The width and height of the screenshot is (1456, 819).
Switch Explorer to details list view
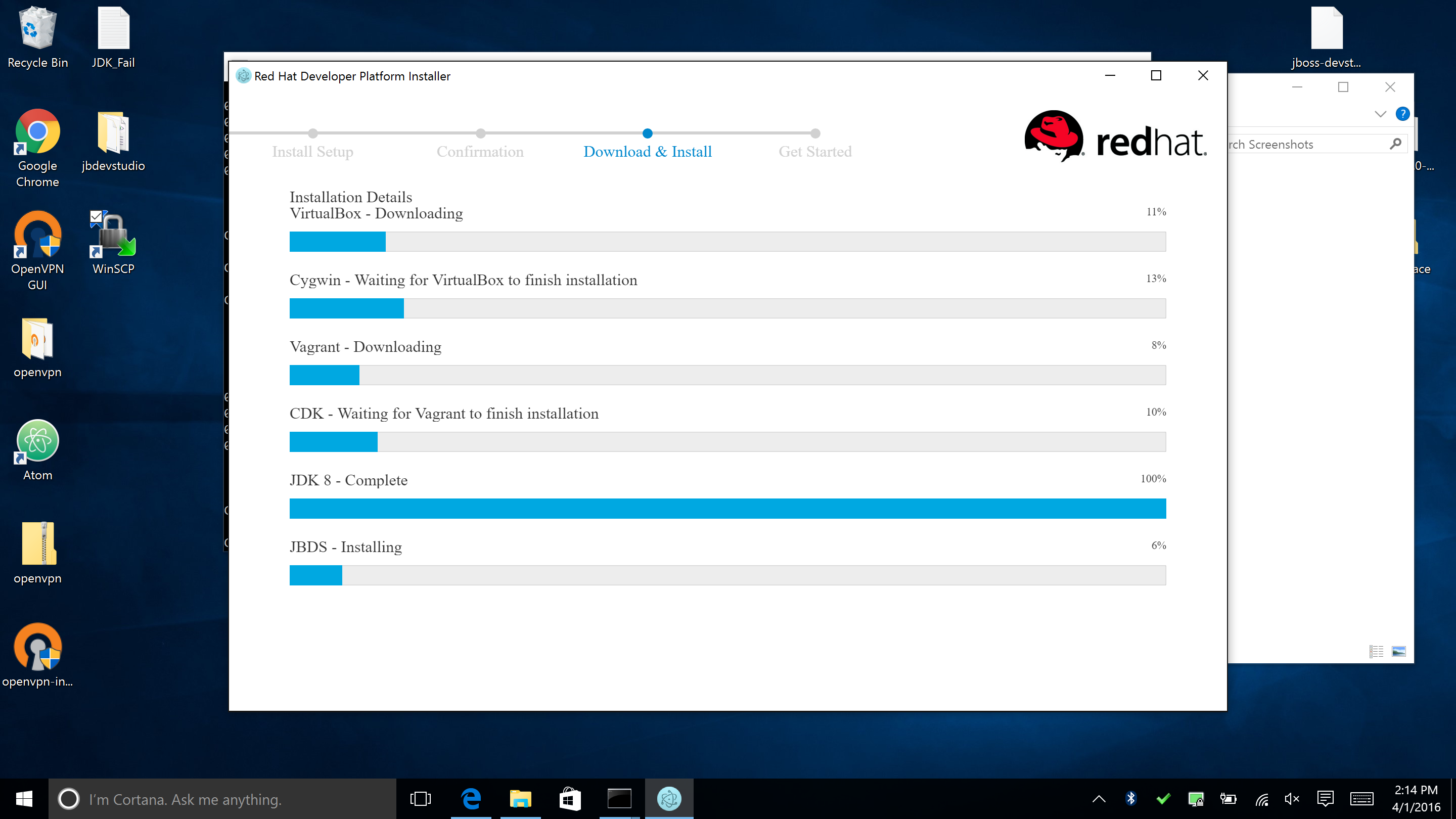[1376, 651]
